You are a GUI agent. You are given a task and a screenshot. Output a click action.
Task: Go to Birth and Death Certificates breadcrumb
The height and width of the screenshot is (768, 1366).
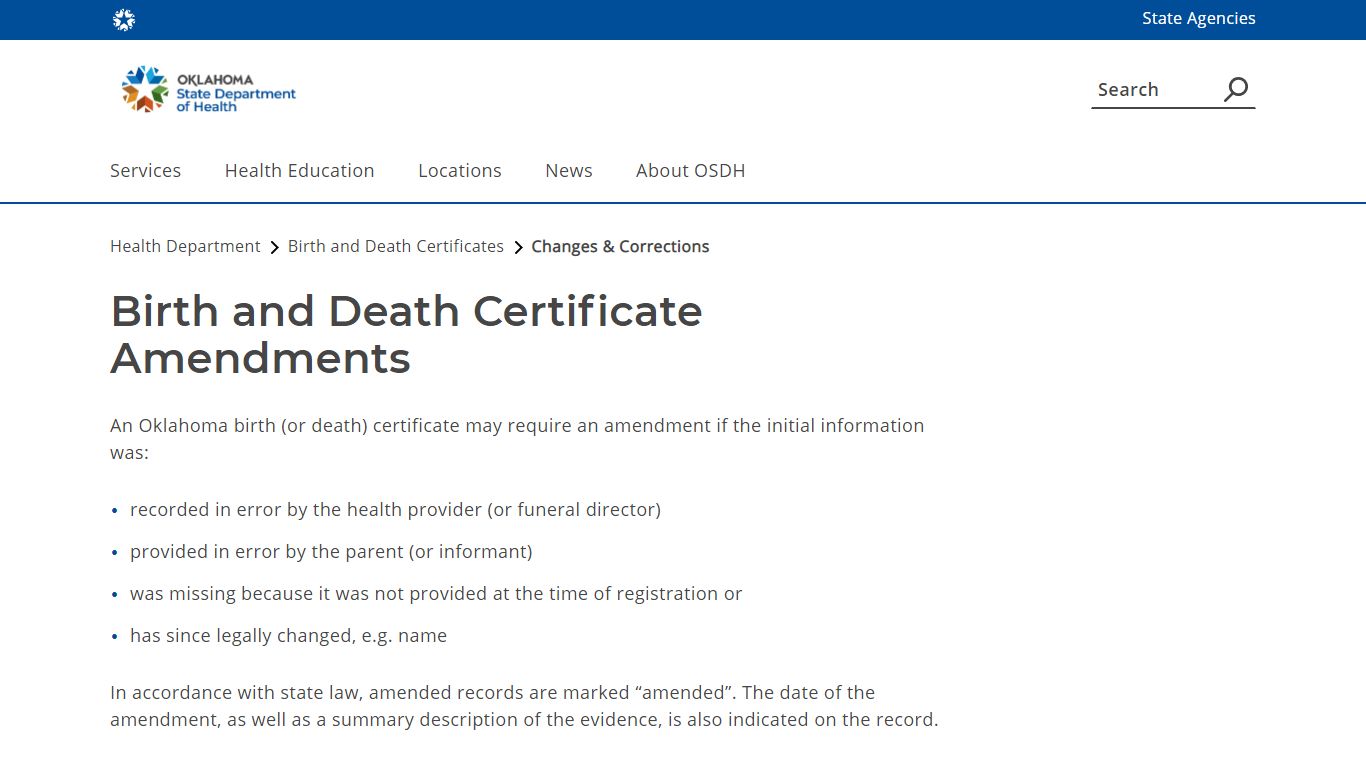[396, 246]
